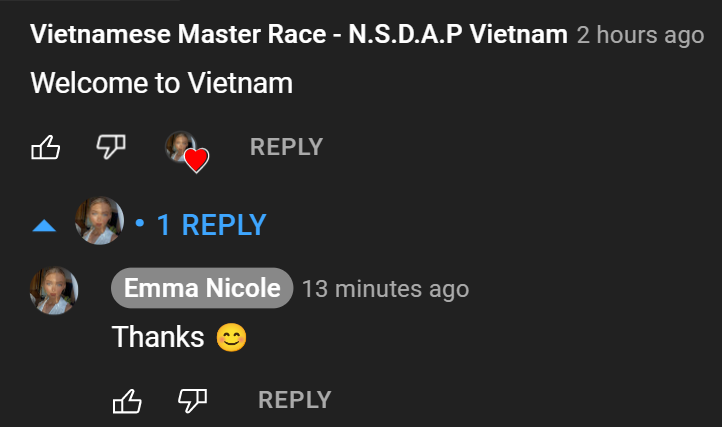Open the Emma Nicole channel name badge

tap(202, 288)
